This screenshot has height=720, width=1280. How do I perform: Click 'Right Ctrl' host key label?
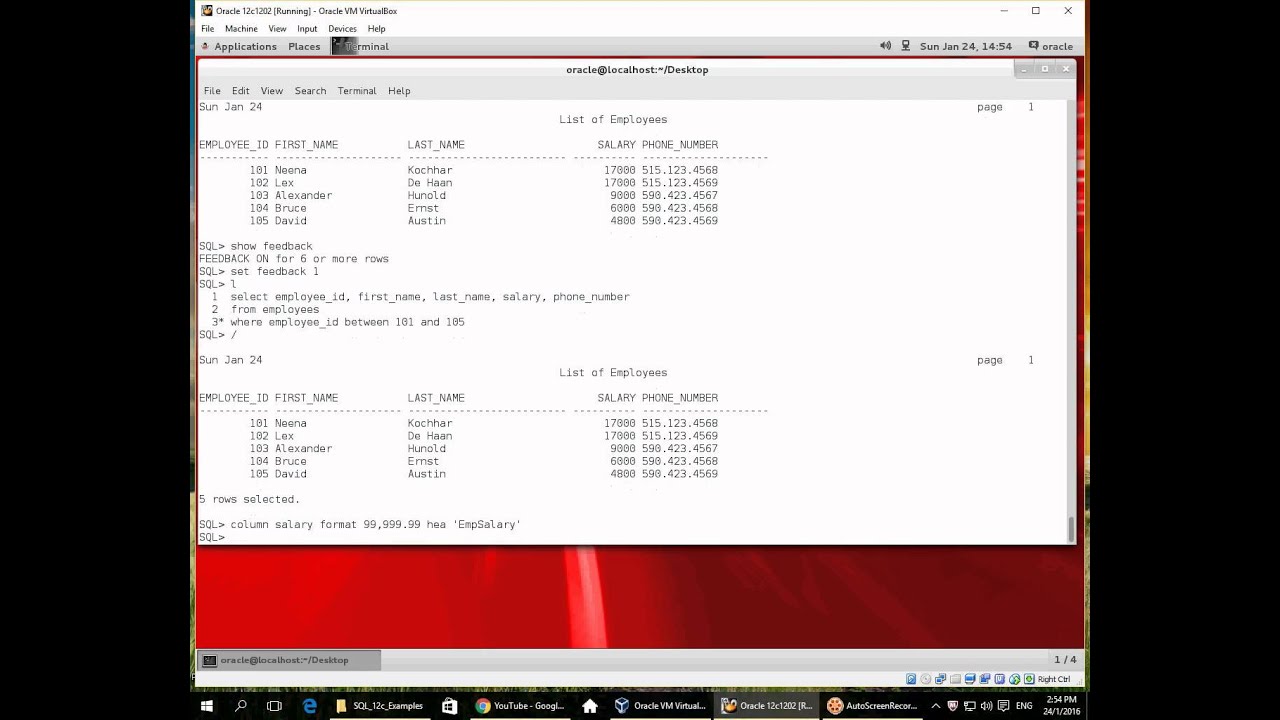click(1054, 679)
